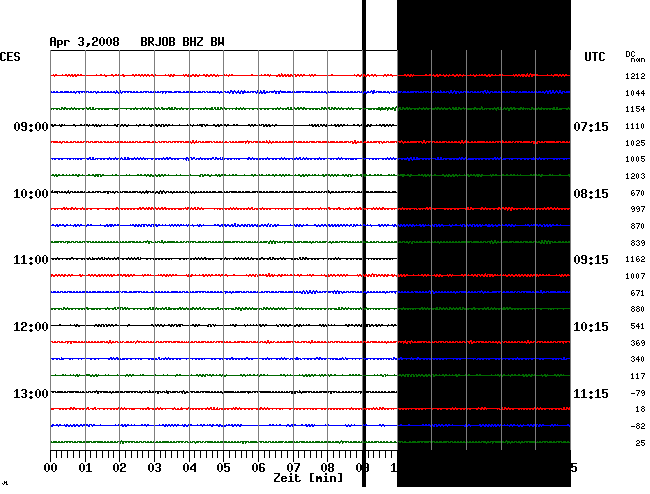Click the DC value "1212"
The image size is (650, 494).
pyautogui.click(x=635, y=76)
